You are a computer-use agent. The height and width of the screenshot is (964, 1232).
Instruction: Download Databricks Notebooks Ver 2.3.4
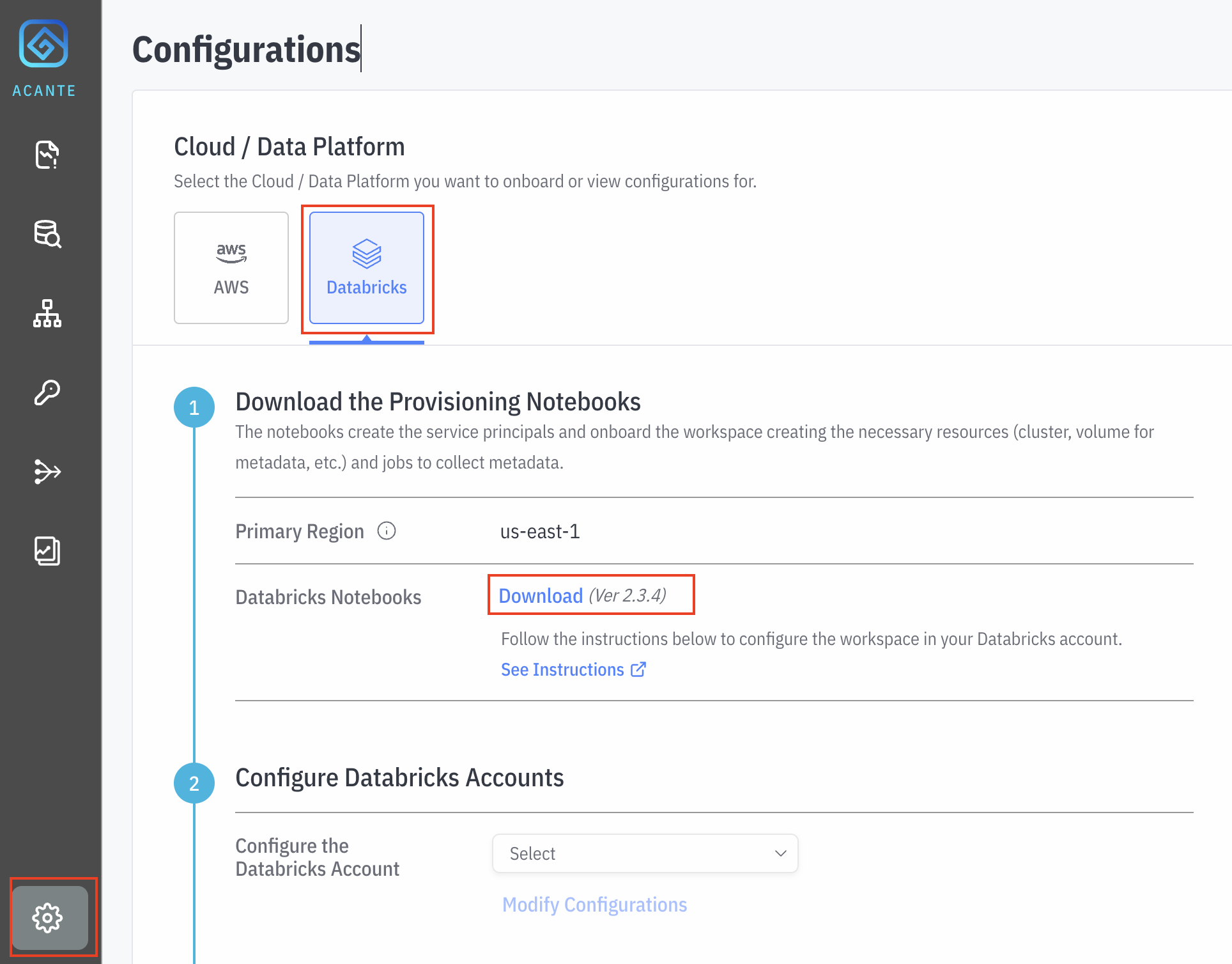point(541,596)
